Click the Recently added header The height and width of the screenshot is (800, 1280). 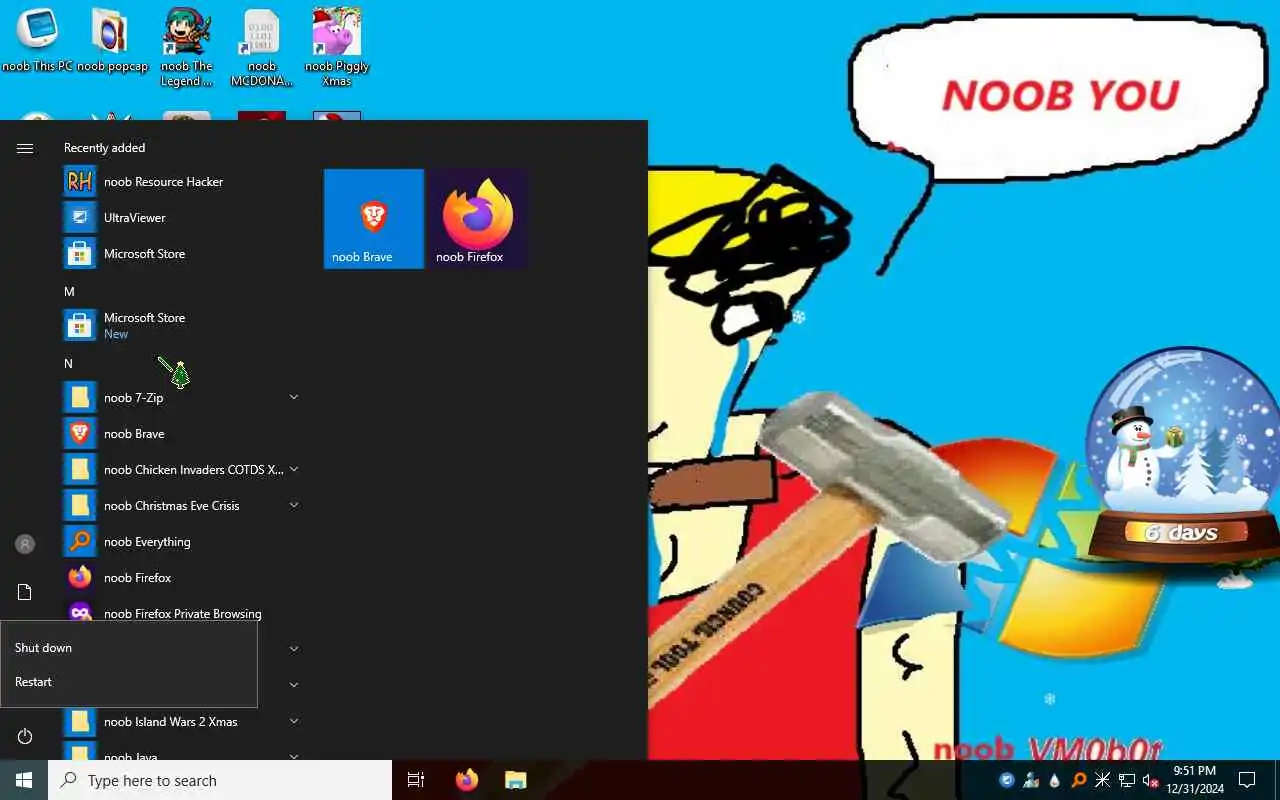(105, 148)
